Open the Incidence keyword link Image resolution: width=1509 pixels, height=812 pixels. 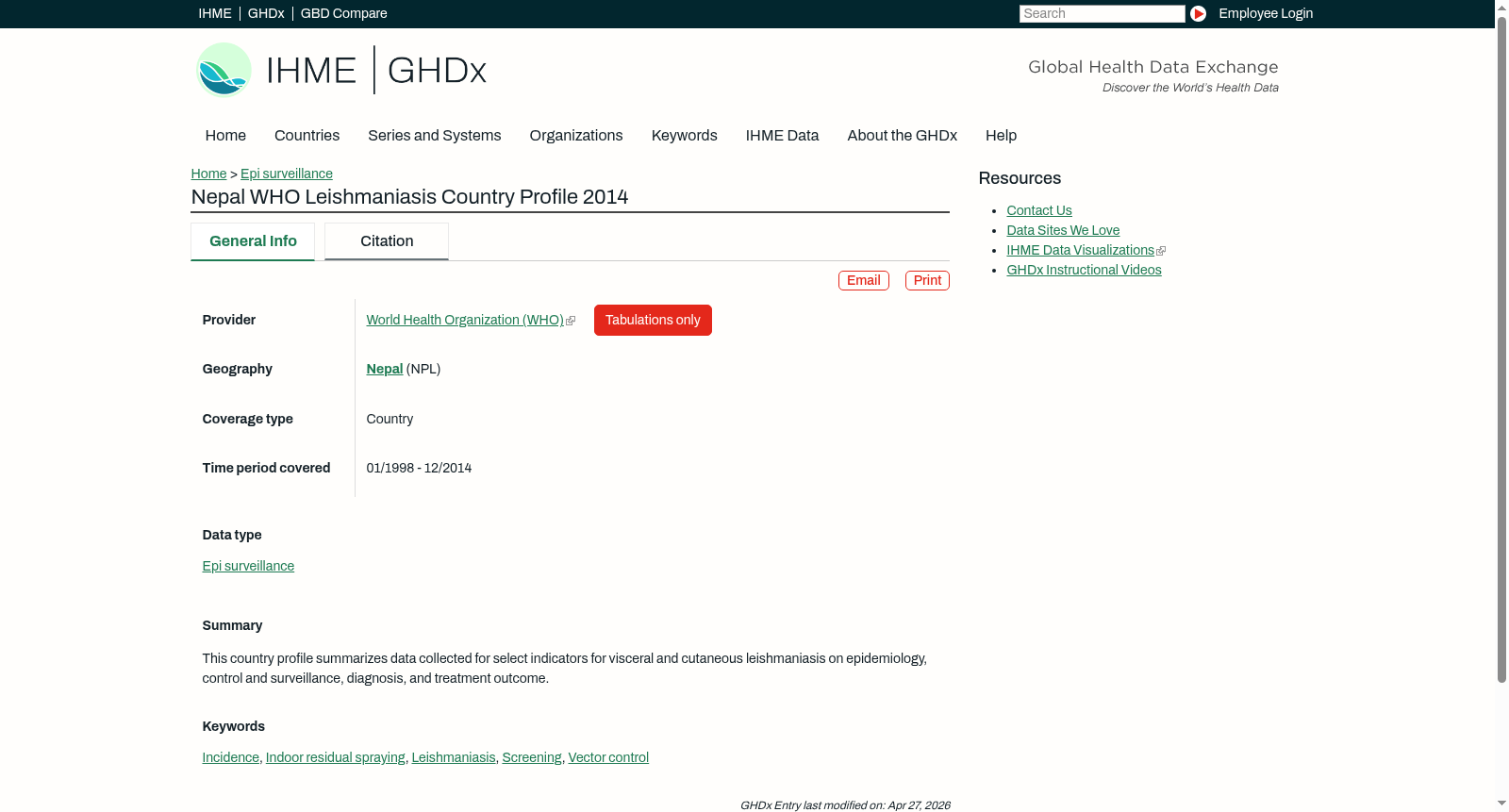click(x=231, y=758)
